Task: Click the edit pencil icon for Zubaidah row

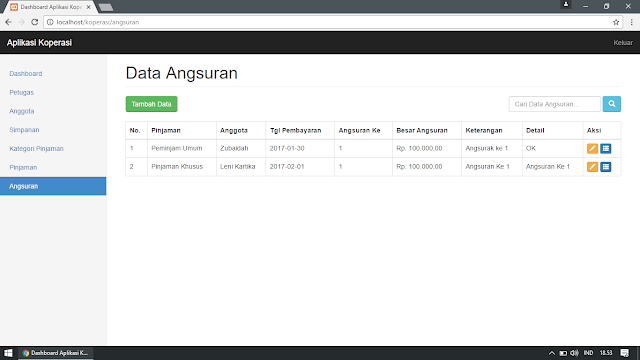Action: pyautogui.click(x=592, y=149)
